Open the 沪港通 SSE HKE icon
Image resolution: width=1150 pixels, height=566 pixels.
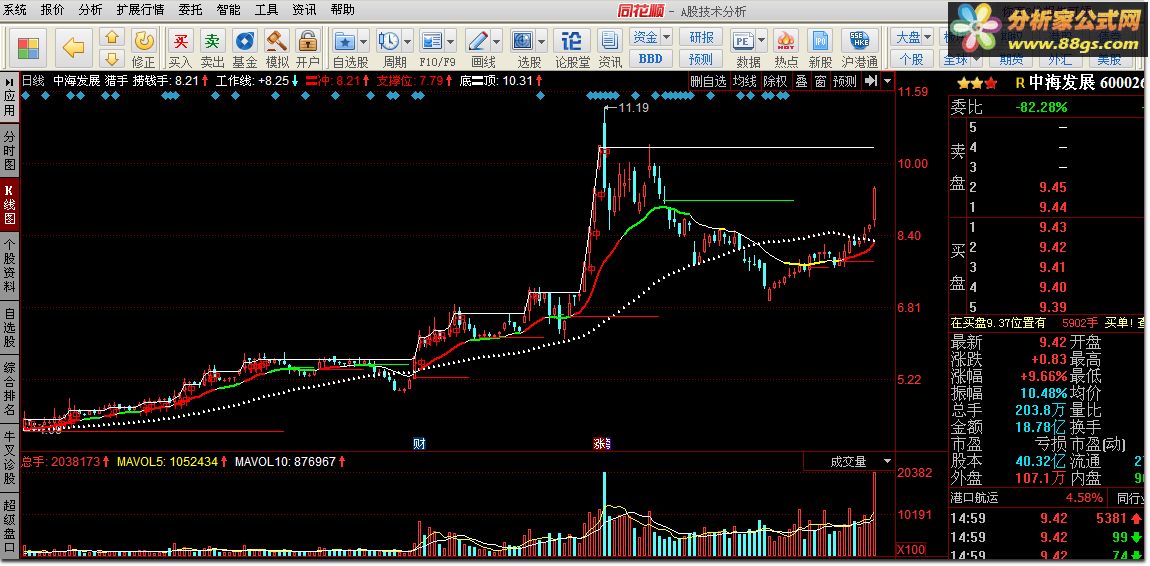click(860, 41)
